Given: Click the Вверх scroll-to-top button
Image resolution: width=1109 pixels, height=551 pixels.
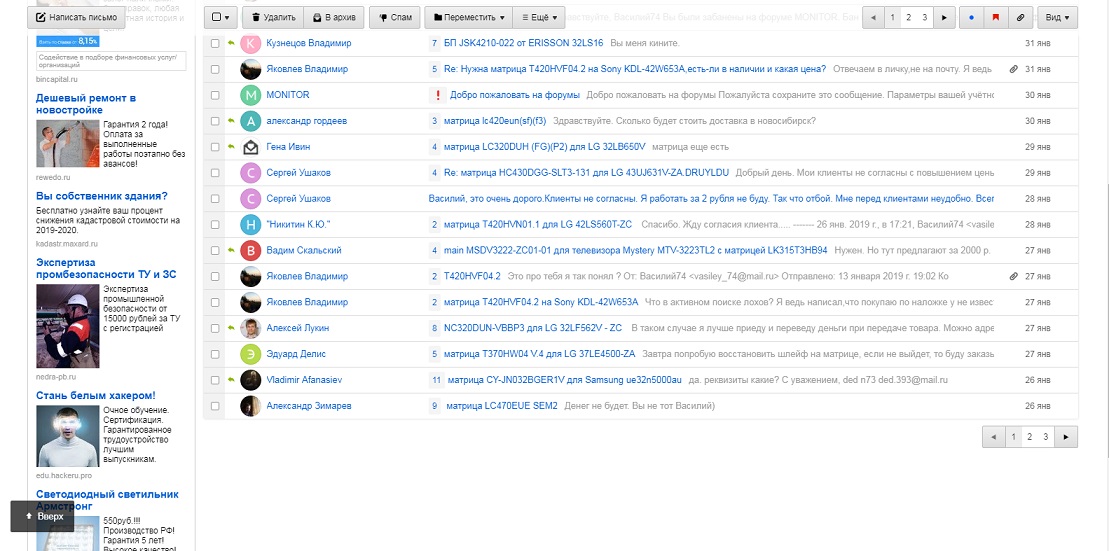Looking at the screenshot, I should tap(43, 516).
